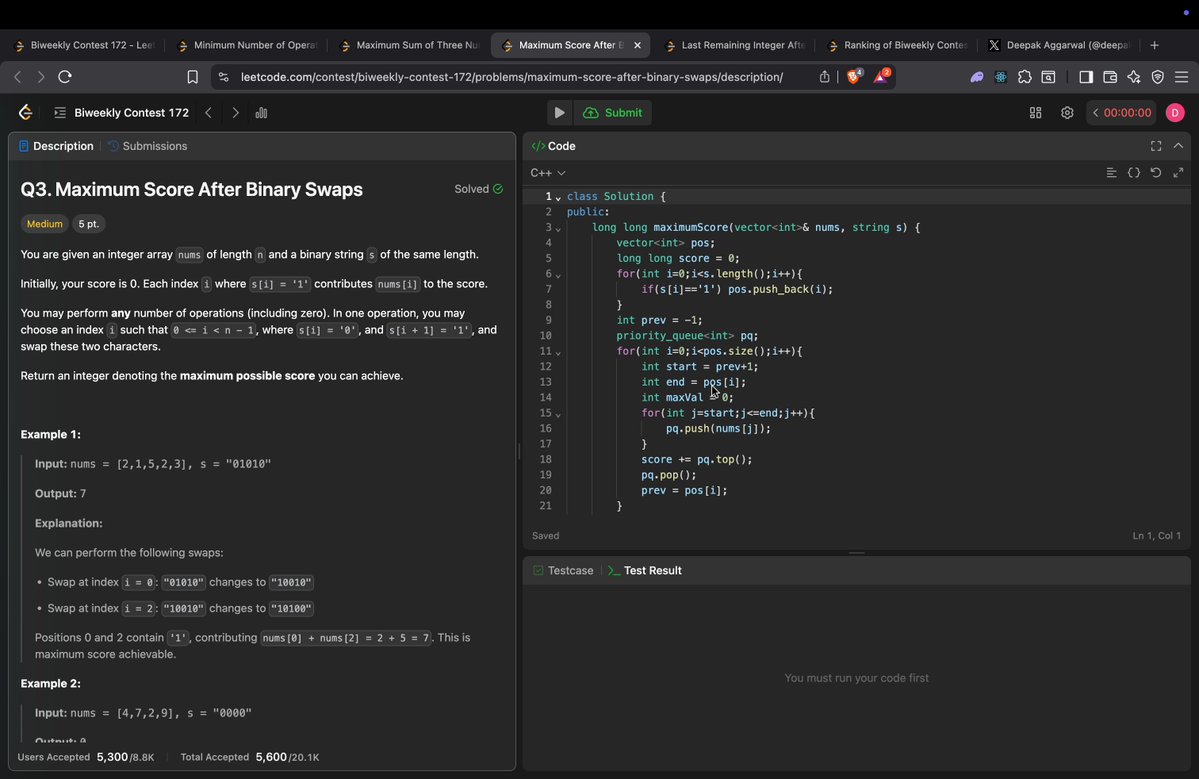
Task: Expand editor to full screen icon
Action: [1178, 173]
